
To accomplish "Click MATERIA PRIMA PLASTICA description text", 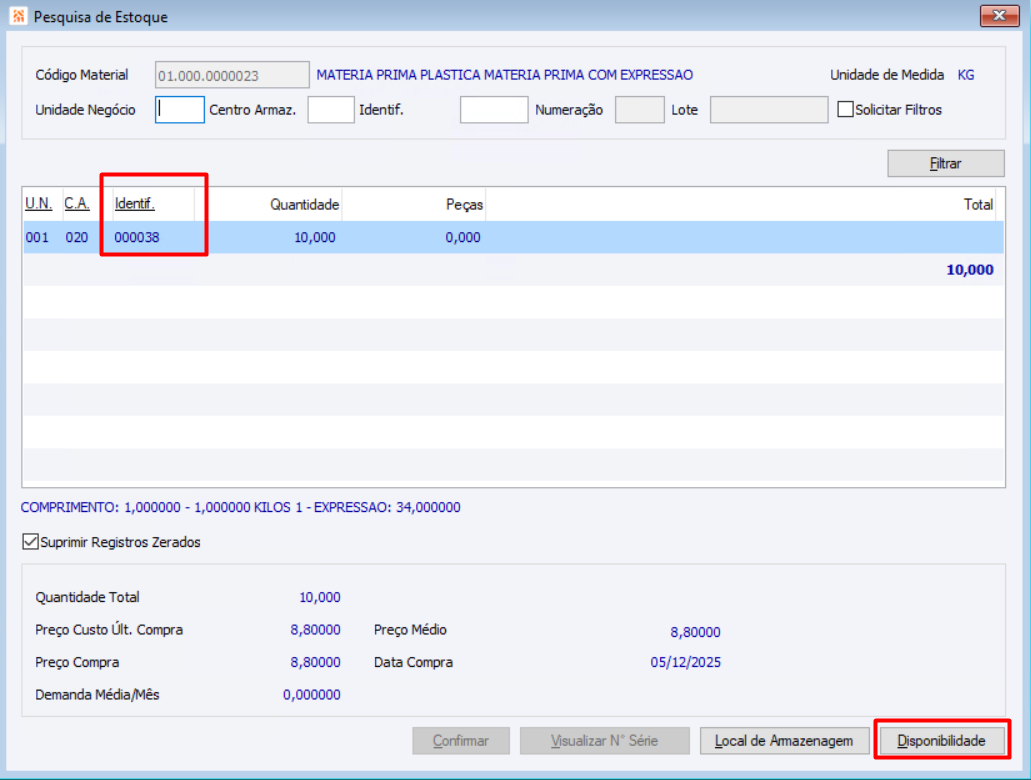I will tap(504, 75).
